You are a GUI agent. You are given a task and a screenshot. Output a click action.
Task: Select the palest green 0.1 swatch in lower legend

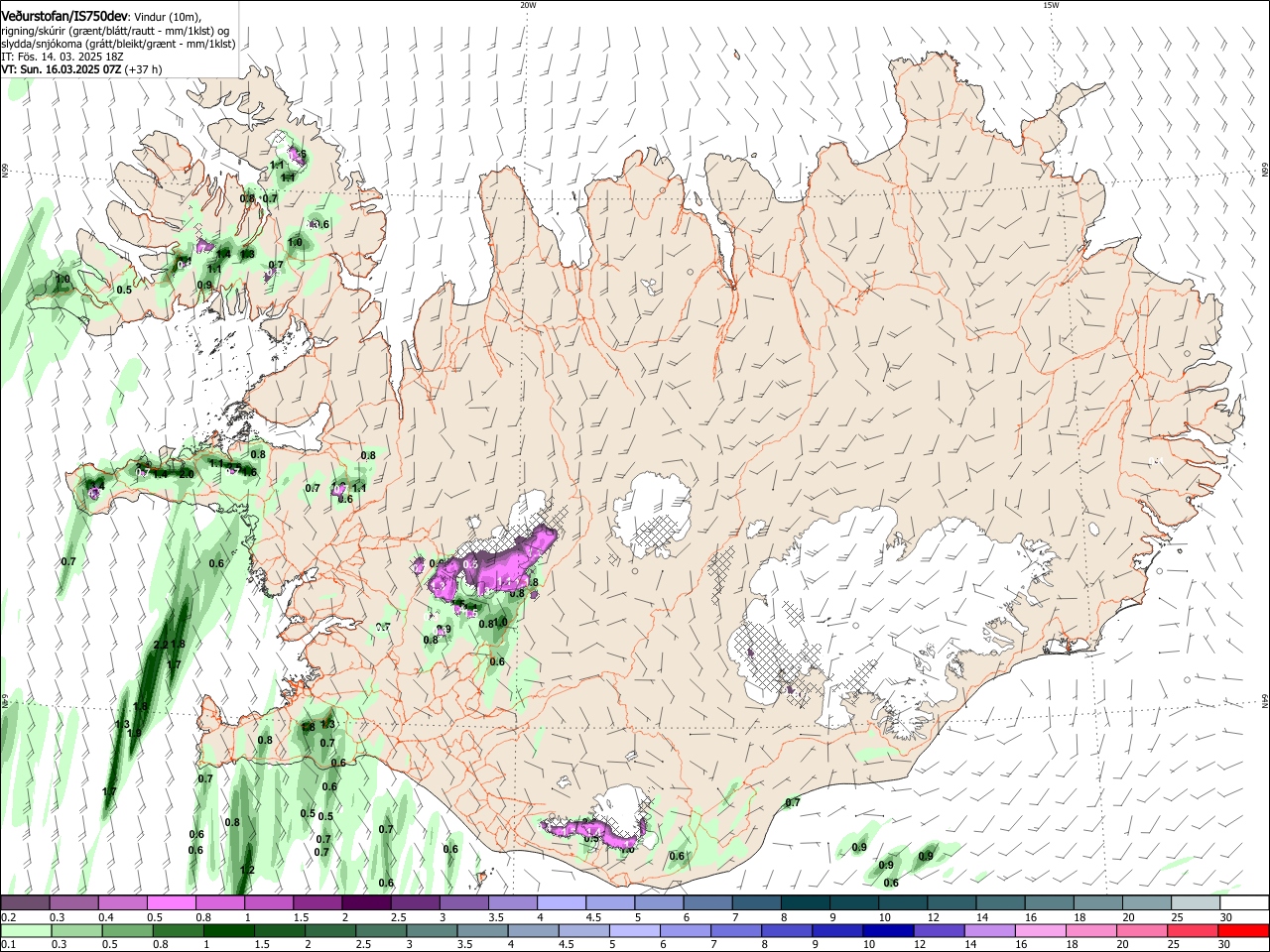(x=26, y=931)
